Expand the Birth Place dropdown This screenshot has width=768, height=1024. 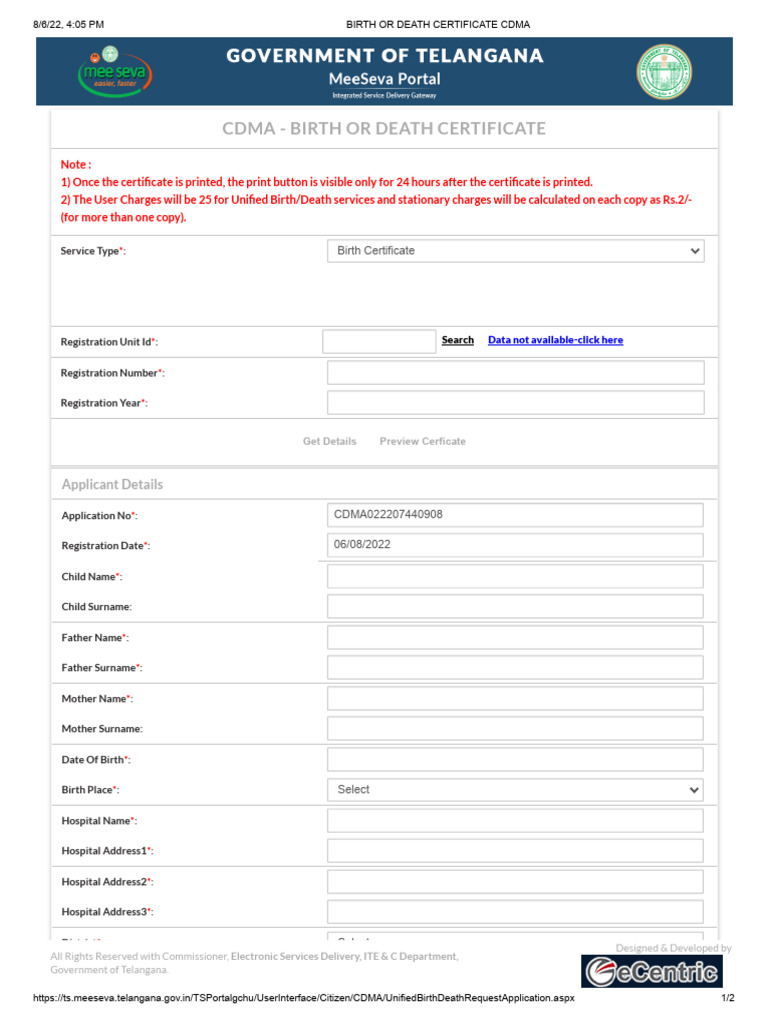tap(515, 790)
